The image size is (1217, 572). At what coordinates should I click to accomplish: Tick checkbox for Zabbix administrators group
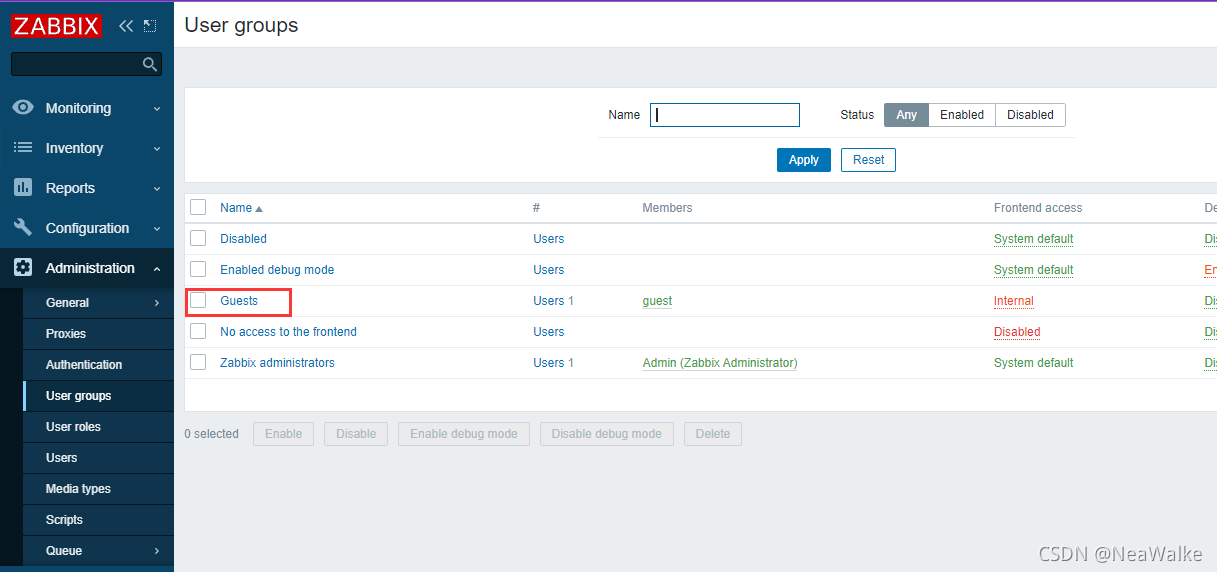tap(198, 362)
